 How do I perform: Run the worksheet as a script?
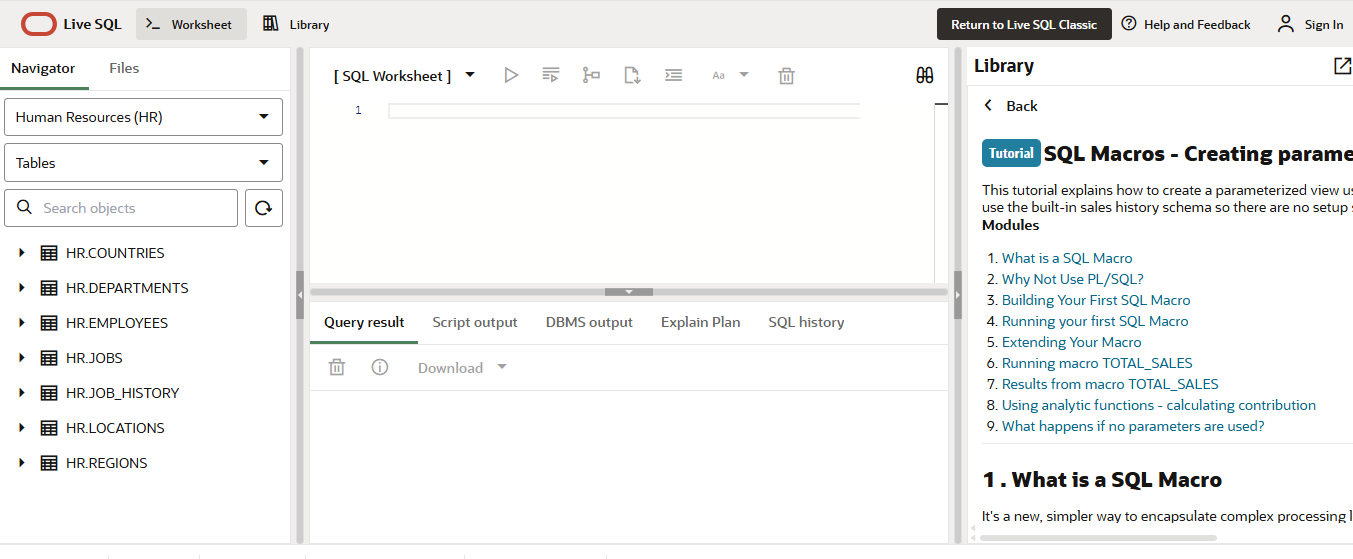[551, 75]
